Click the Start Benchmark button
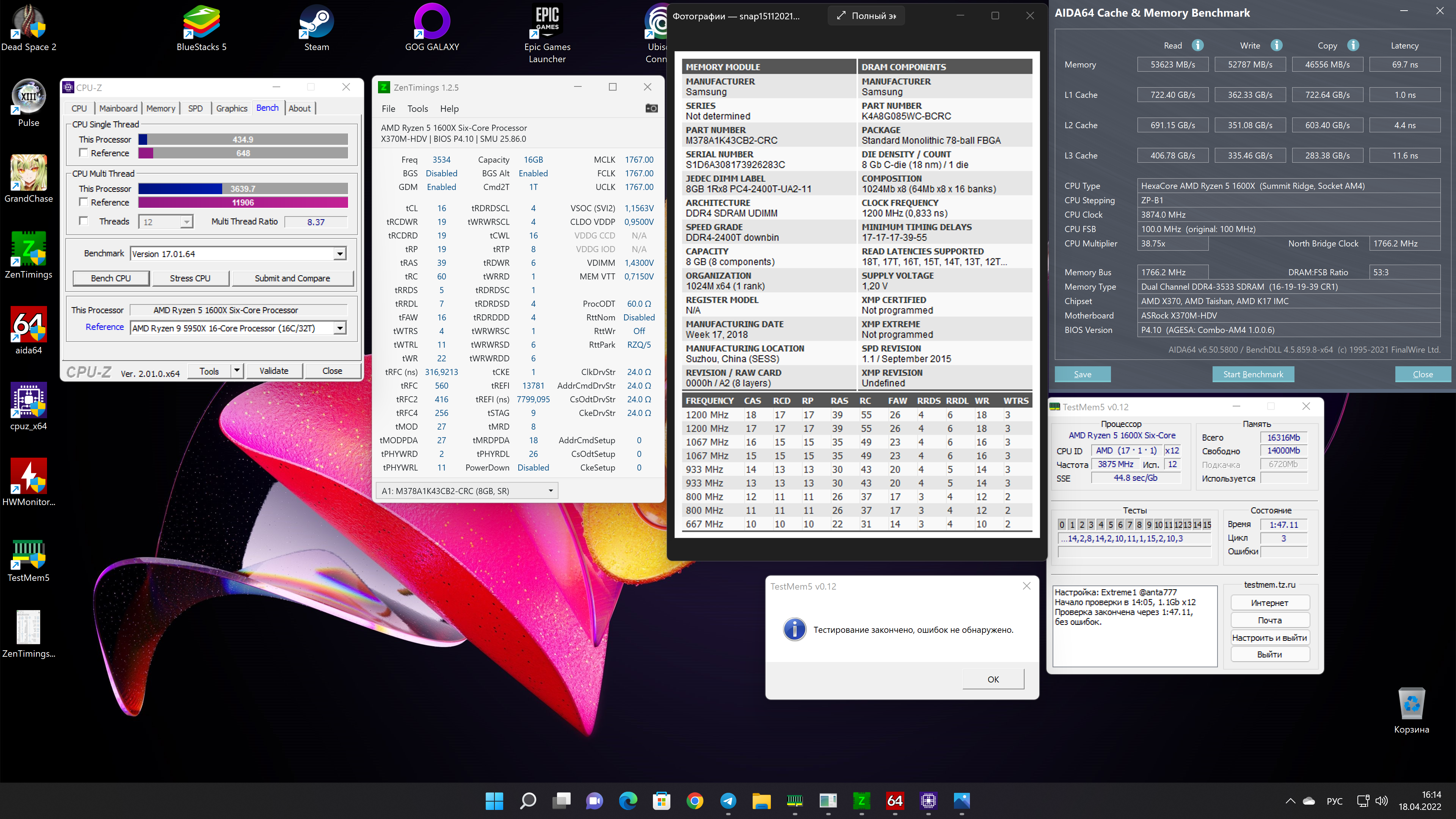This screenshot has width=1456, height=819. (x=1252, y=374)
